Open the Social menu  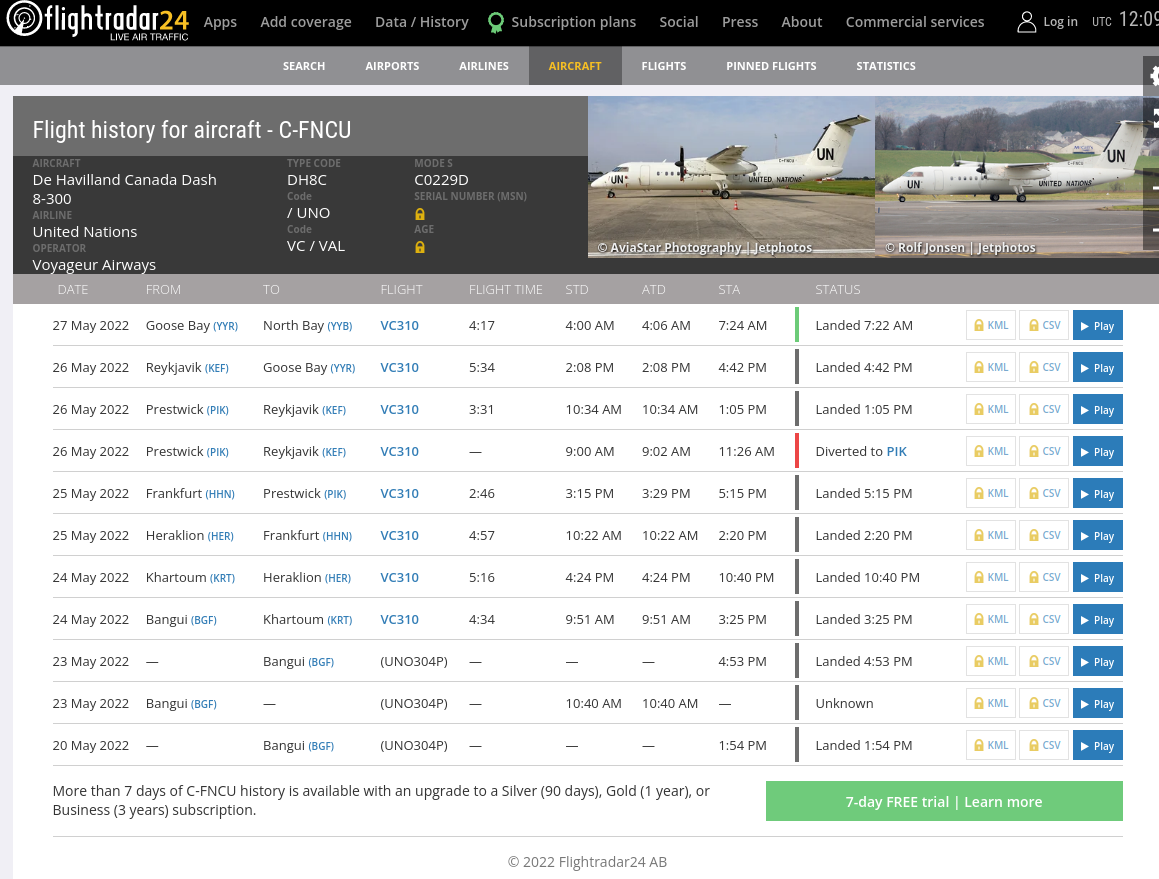(679, 22)
